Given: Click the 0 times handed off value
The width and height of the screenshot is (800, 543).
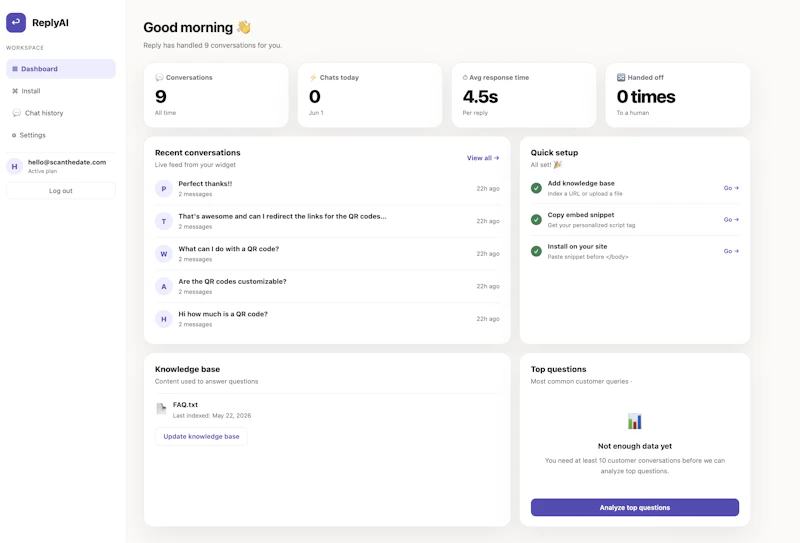Looking at the screenshot, I should 646,96.
